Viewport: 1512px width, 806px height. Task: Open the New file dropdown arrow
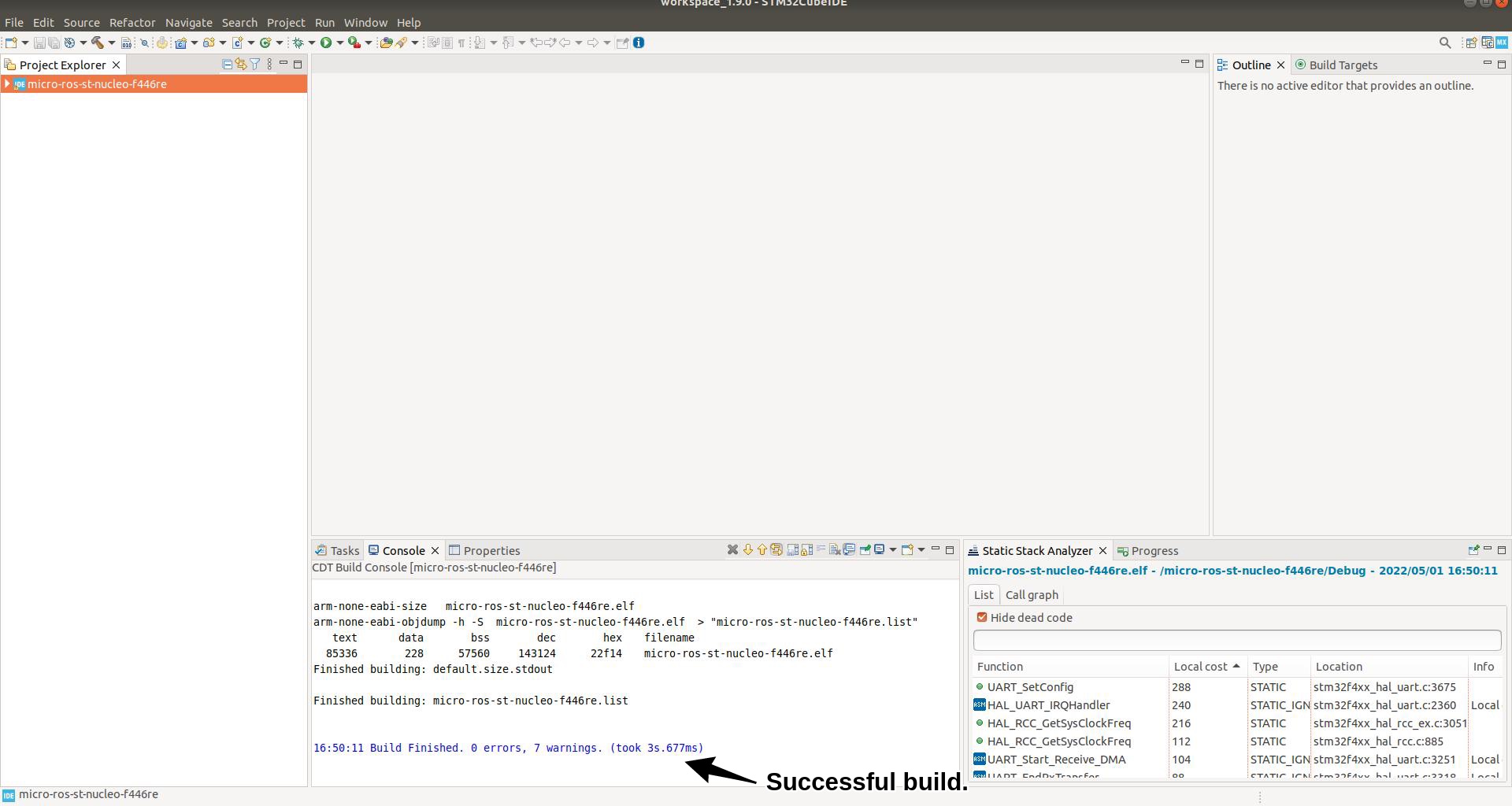point(24,43)
